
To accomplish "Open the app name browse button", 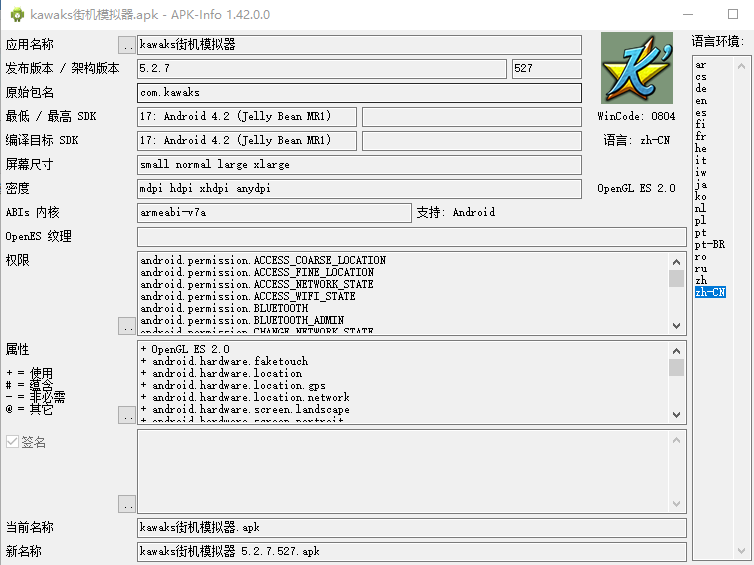I will click(x=126, y=45).
